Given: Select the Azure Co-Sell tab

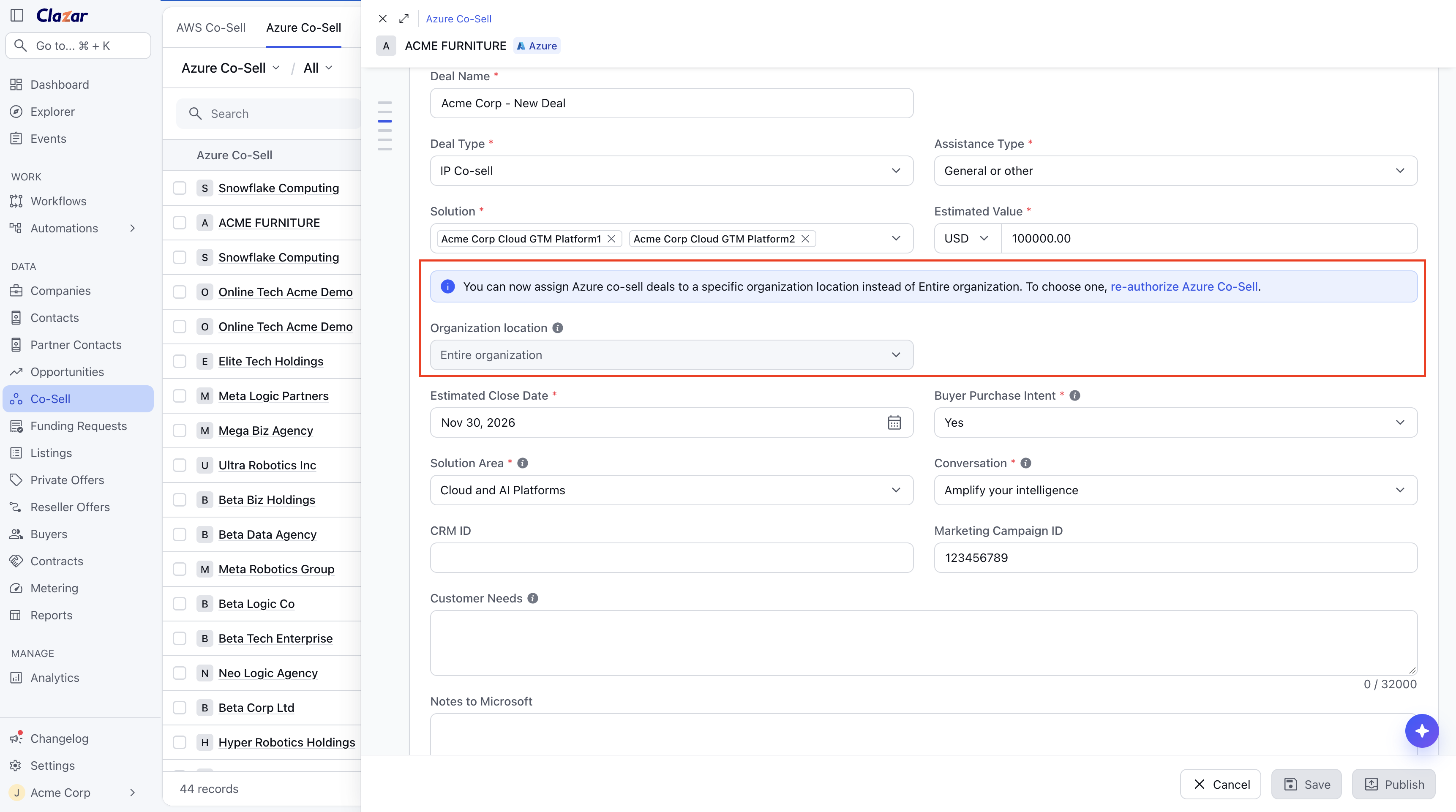Looking at the screenshot, I should (x=303, y=28).
